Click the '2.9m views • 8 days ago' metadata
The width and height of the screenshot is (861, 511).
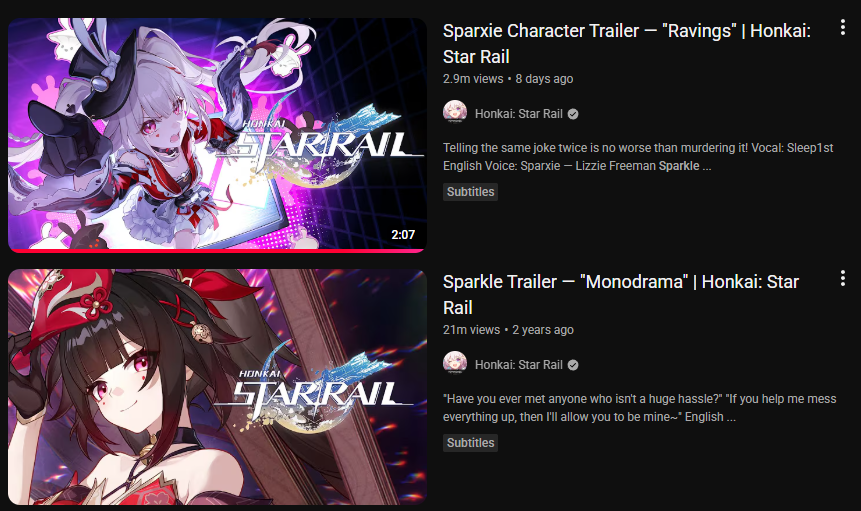click(x=508, y=78)
